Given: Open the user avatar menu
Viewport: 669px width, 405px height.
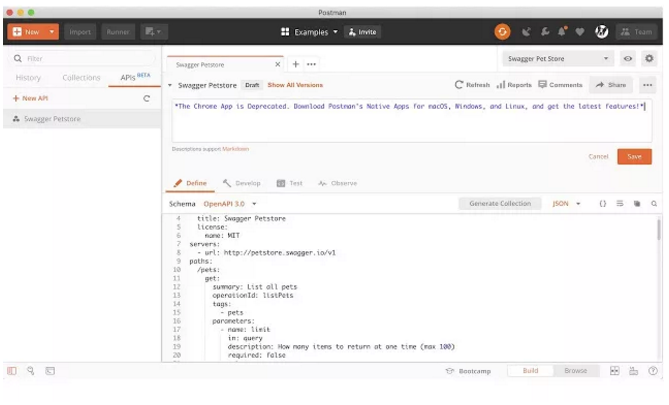Looking at the screenshot, I should [602, 32].
